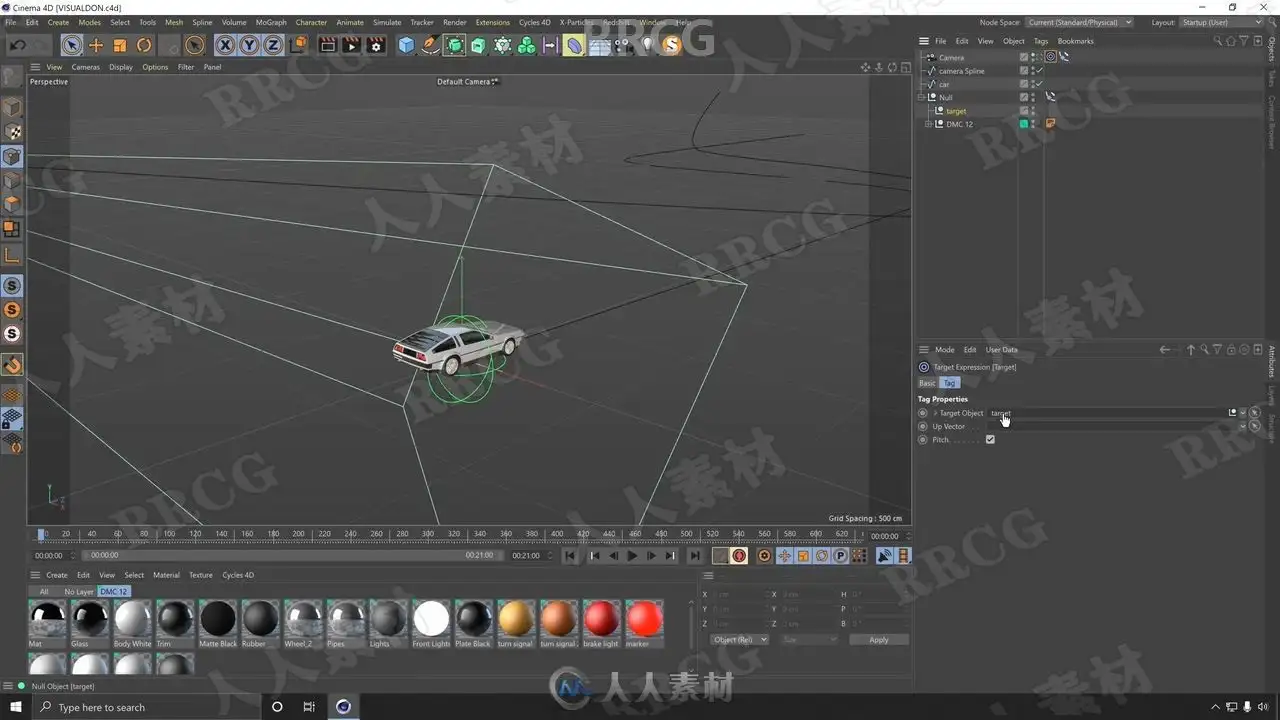1280x720 pixels.
Task: Toggle the Y axis lock
Action: tap(249, 45)
